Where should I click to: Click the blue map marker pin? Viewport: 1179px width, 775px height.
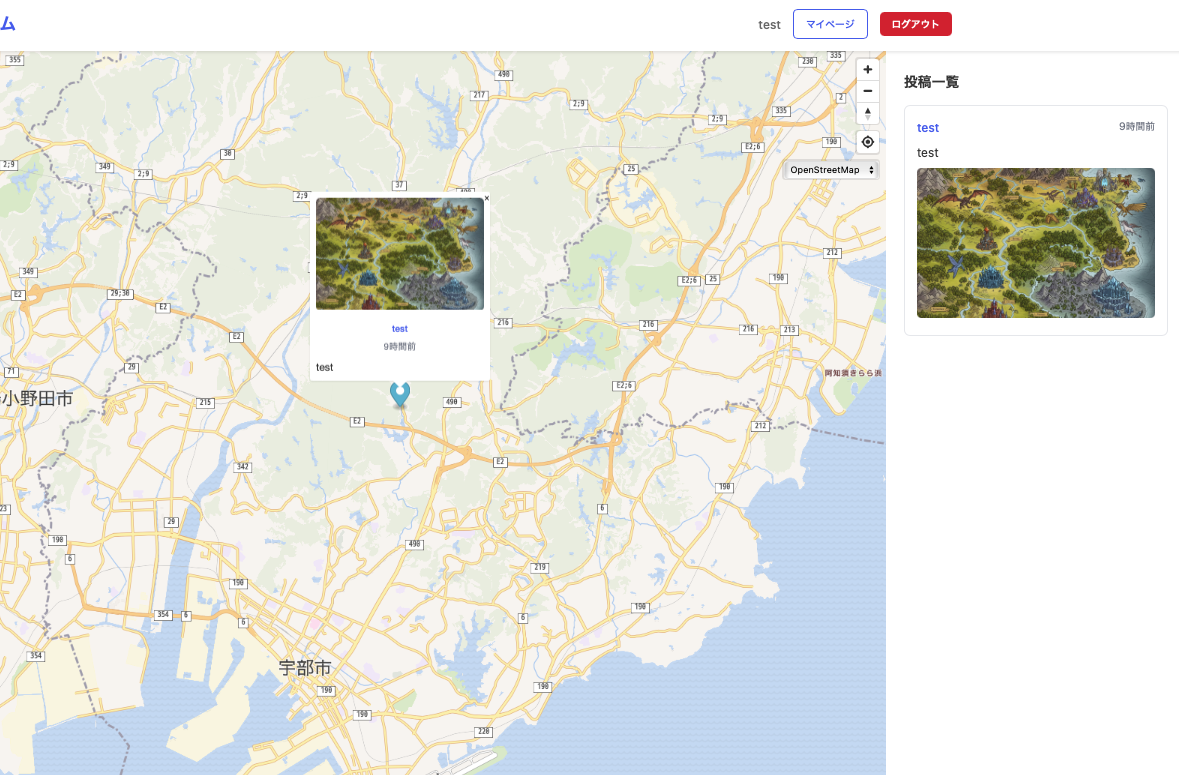(x=400, y=393)
